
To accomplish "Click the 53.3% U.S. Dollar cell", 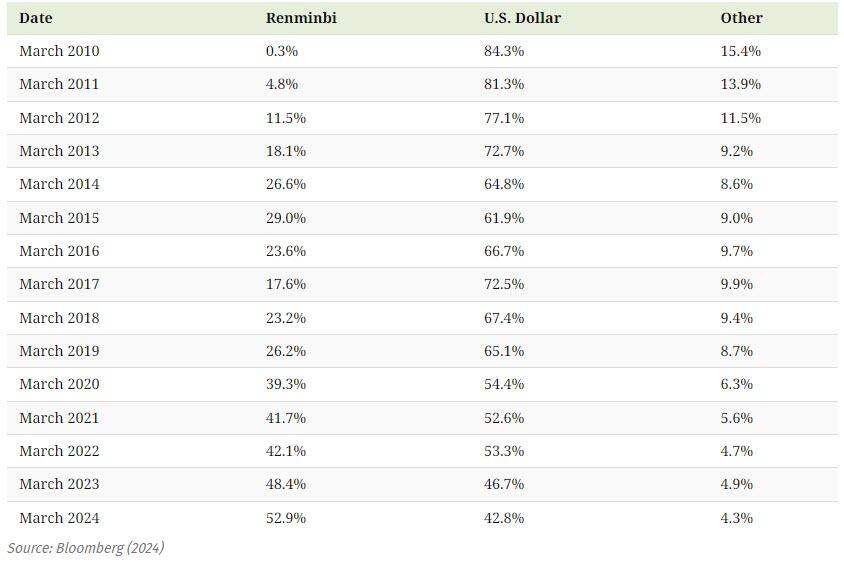I will pos(504,451).
